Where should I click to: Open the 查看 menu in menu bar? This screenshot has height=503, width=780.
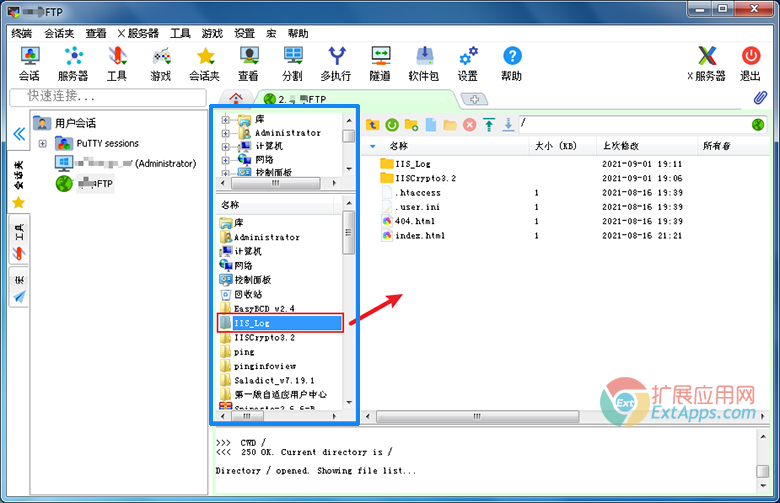tap(96, 33)
